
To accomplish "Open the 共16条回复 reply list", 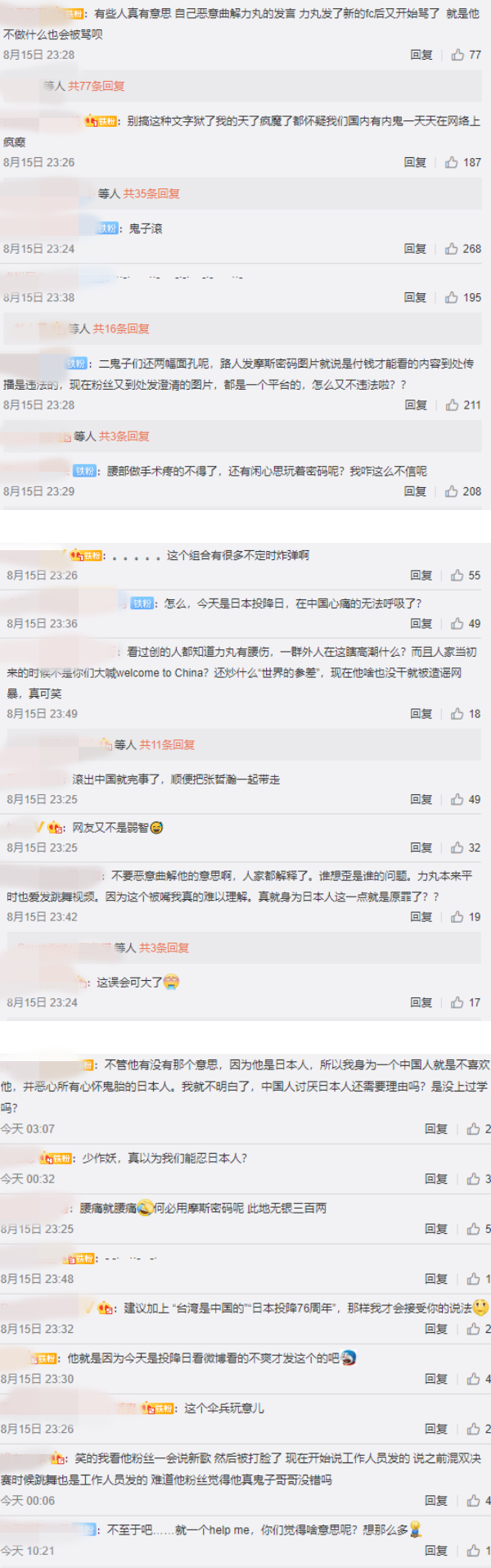I will click(x=121, y=329).
